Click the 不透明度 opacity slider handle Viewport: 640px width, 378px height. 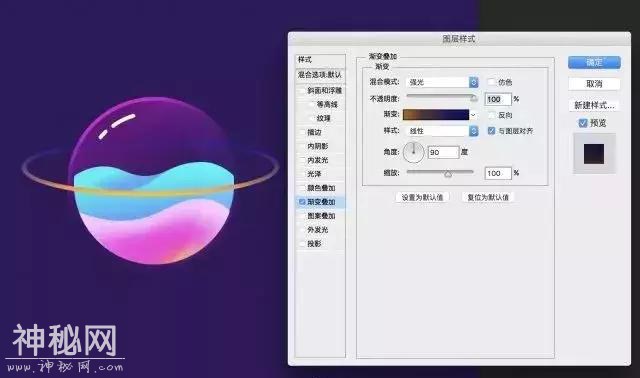coord(473,98)
